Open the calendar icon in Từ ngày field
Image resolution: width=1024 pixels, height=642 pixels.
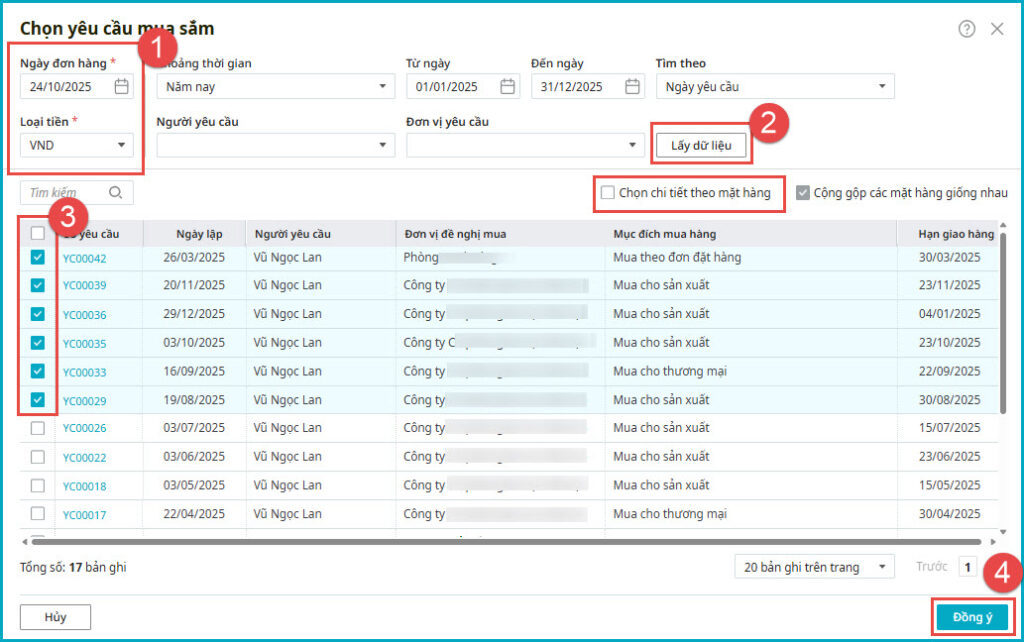click(508, 87)
